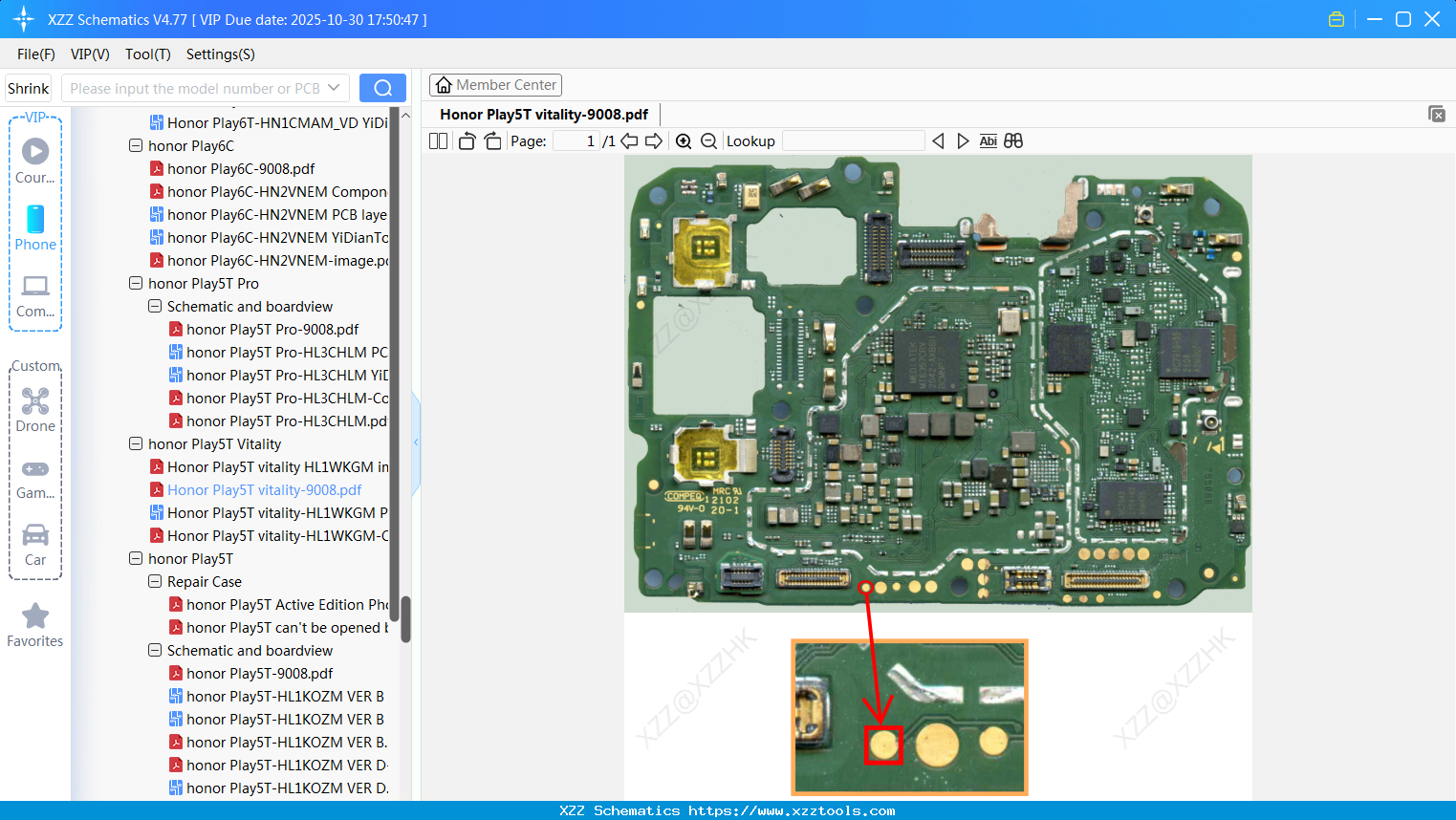This screenshot has height=820, width=1456.
Task: Open the Drone category
Action: point(35,410)
